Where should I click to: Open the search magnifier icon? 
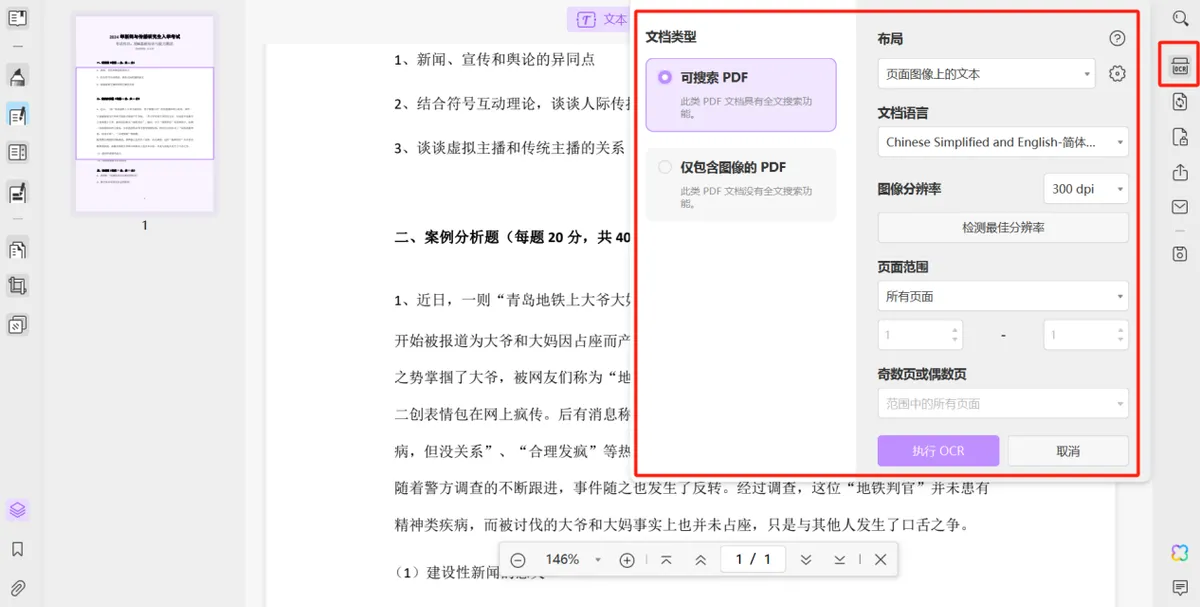coord(1180,18)
